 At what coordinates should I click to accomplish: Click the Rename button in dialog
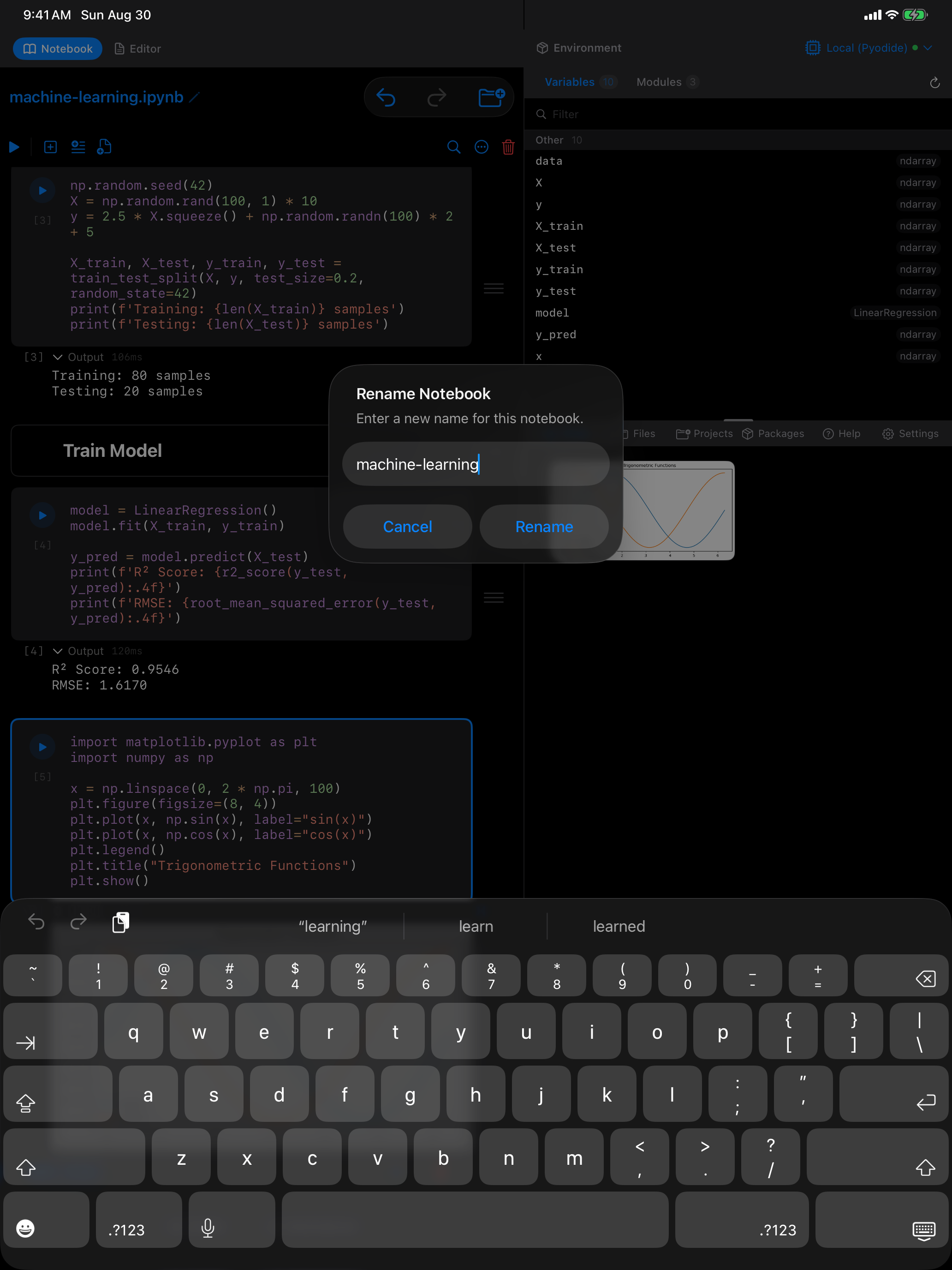[x=544, y=527]
